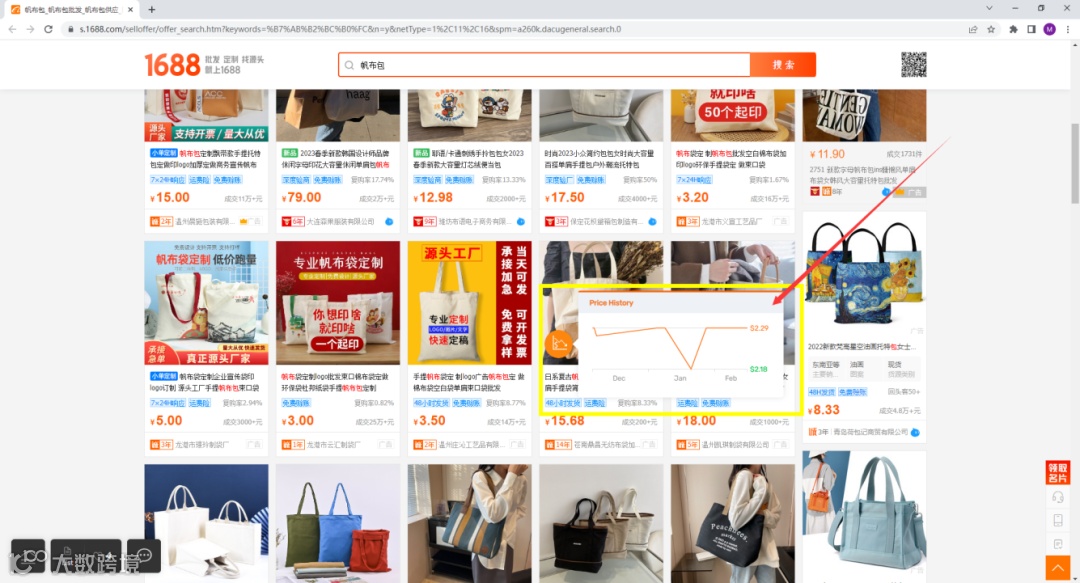
Task: Open the Chrome three-dot menu
Action: click(1068, 29)
